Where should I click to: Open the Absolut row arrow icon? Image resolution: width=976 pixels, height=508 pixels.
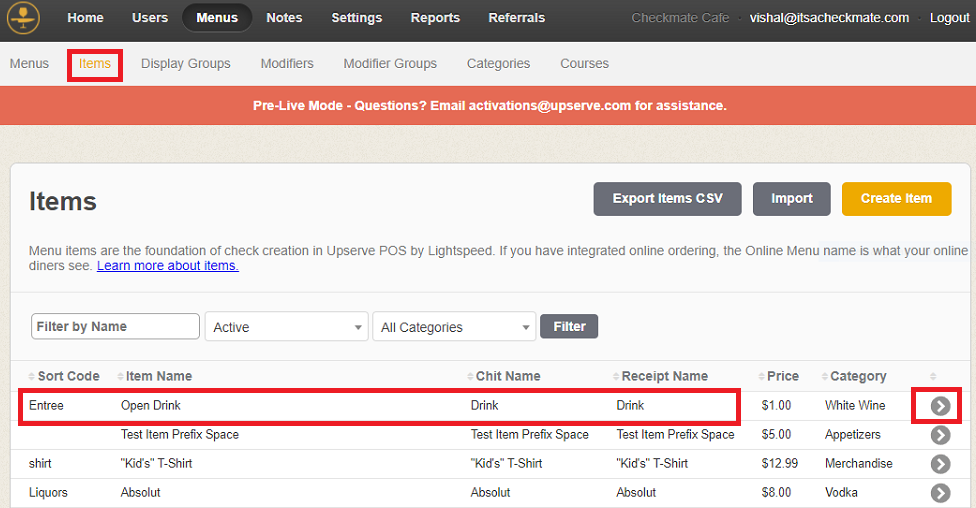[x=940, y=493]
